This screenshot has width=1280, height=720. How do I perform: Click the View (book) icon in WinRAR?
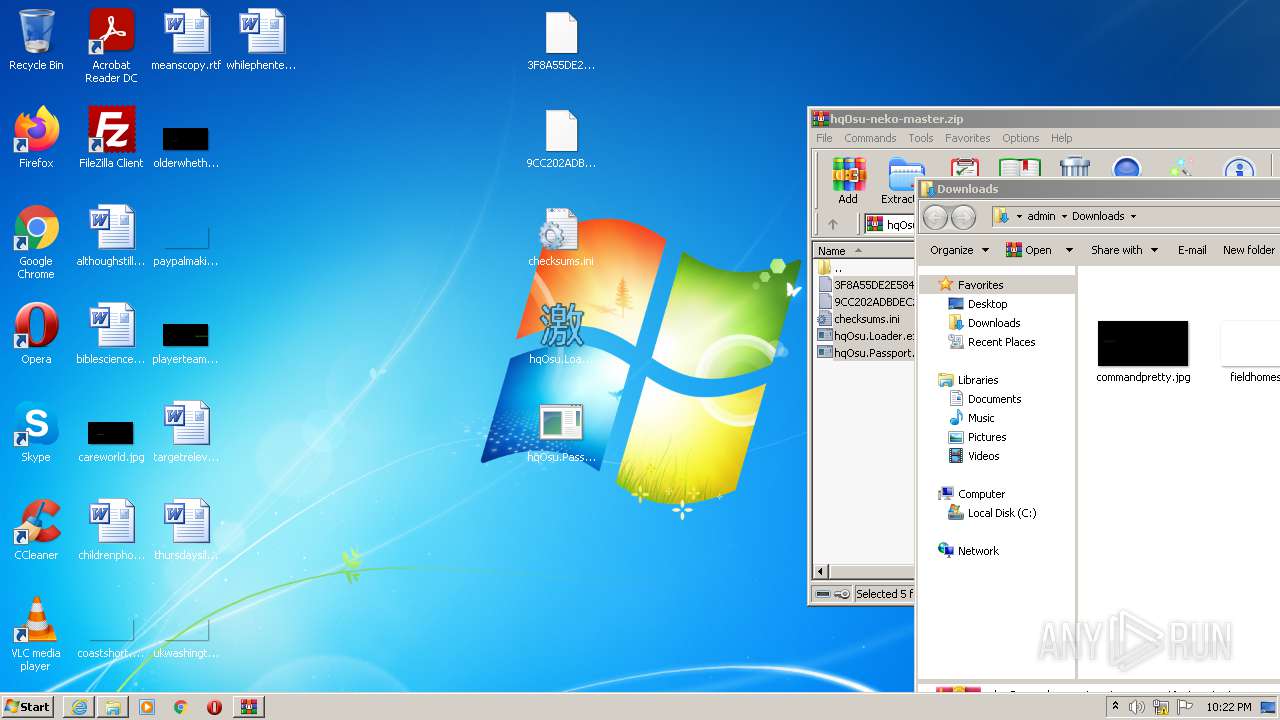(1019, 168)
